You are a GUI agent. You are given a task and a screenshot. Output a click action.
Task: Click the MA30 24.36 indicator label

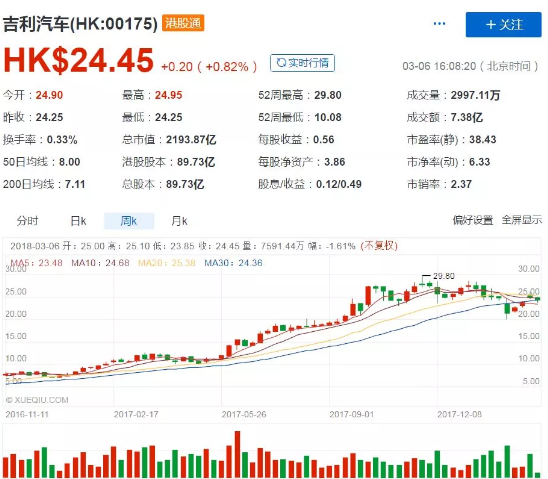tap(233, 263)
